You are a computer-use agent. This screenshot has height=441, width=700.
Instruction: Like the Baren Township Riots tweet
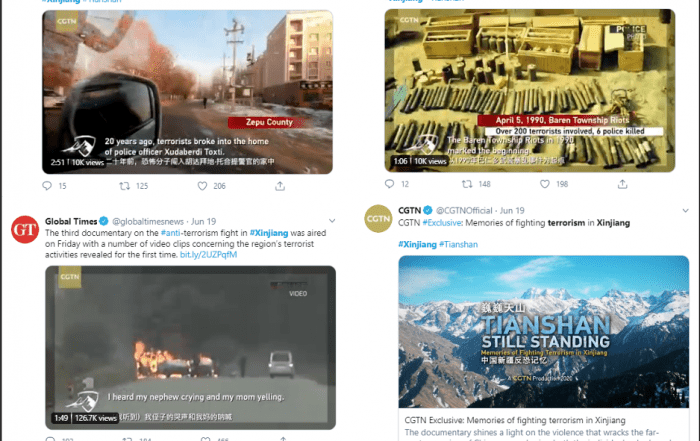[545, 183]
